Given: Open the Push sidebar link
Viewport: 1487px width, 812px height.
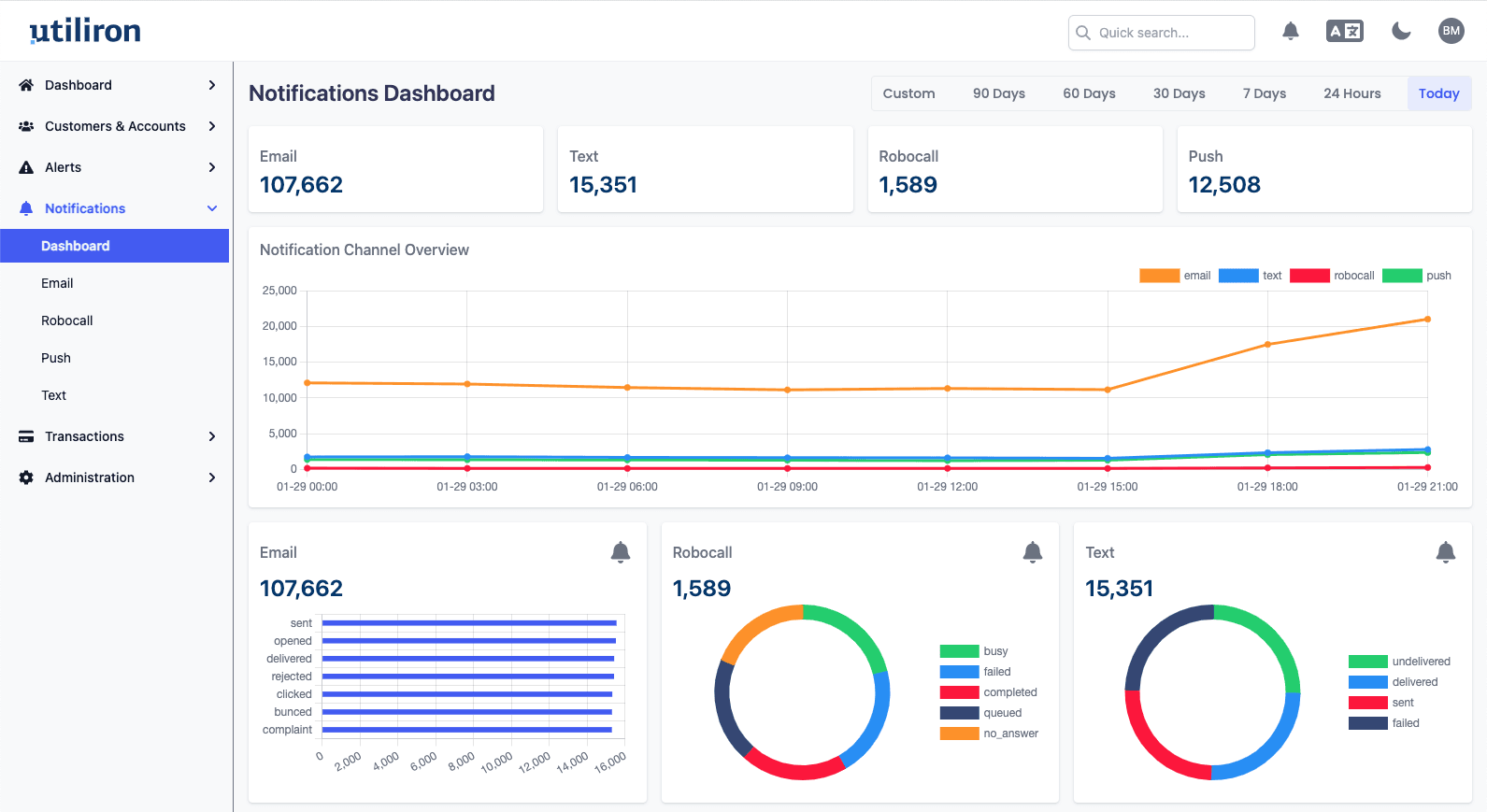Looking at the screenshot, I should [x=56, y=358].
